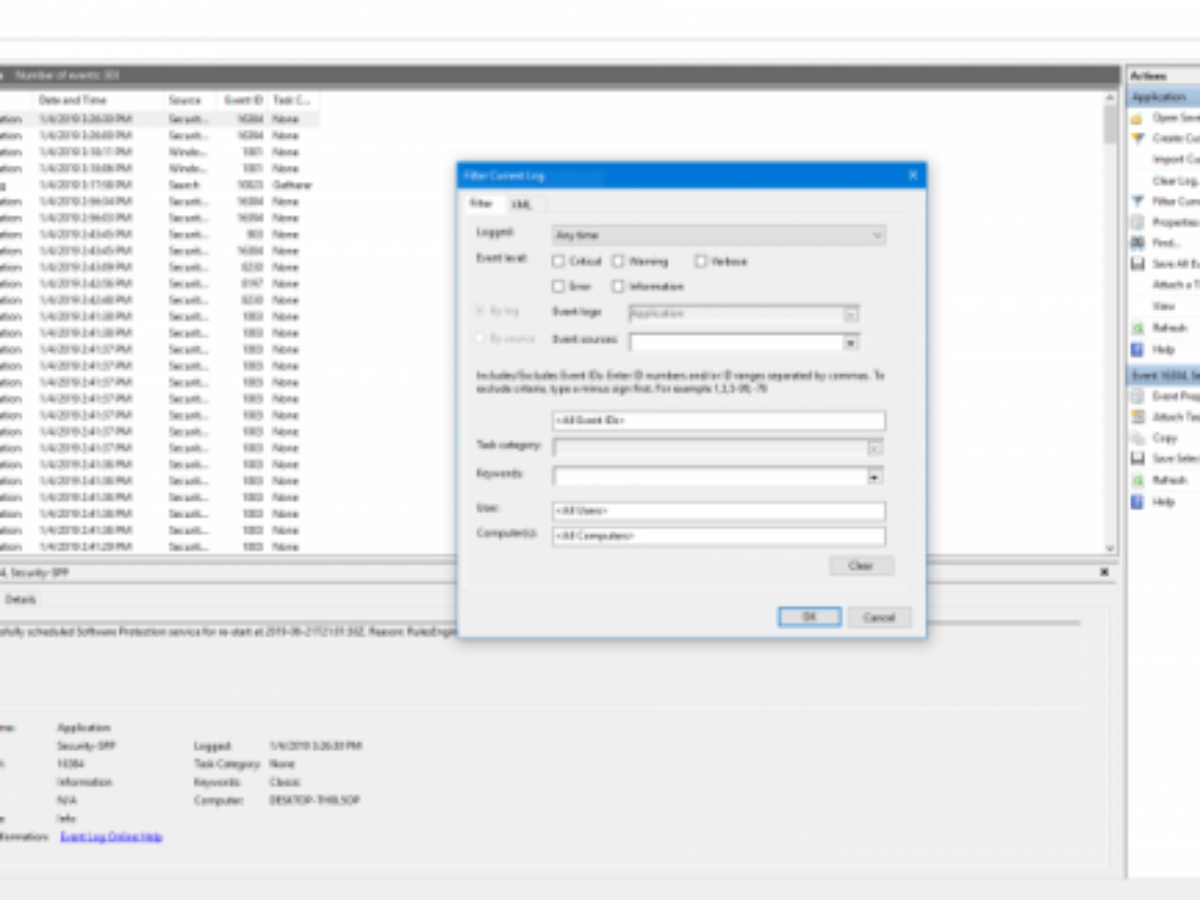
Task: Open log Properties from the Actions pane icon
Action: coord(1137,222)
